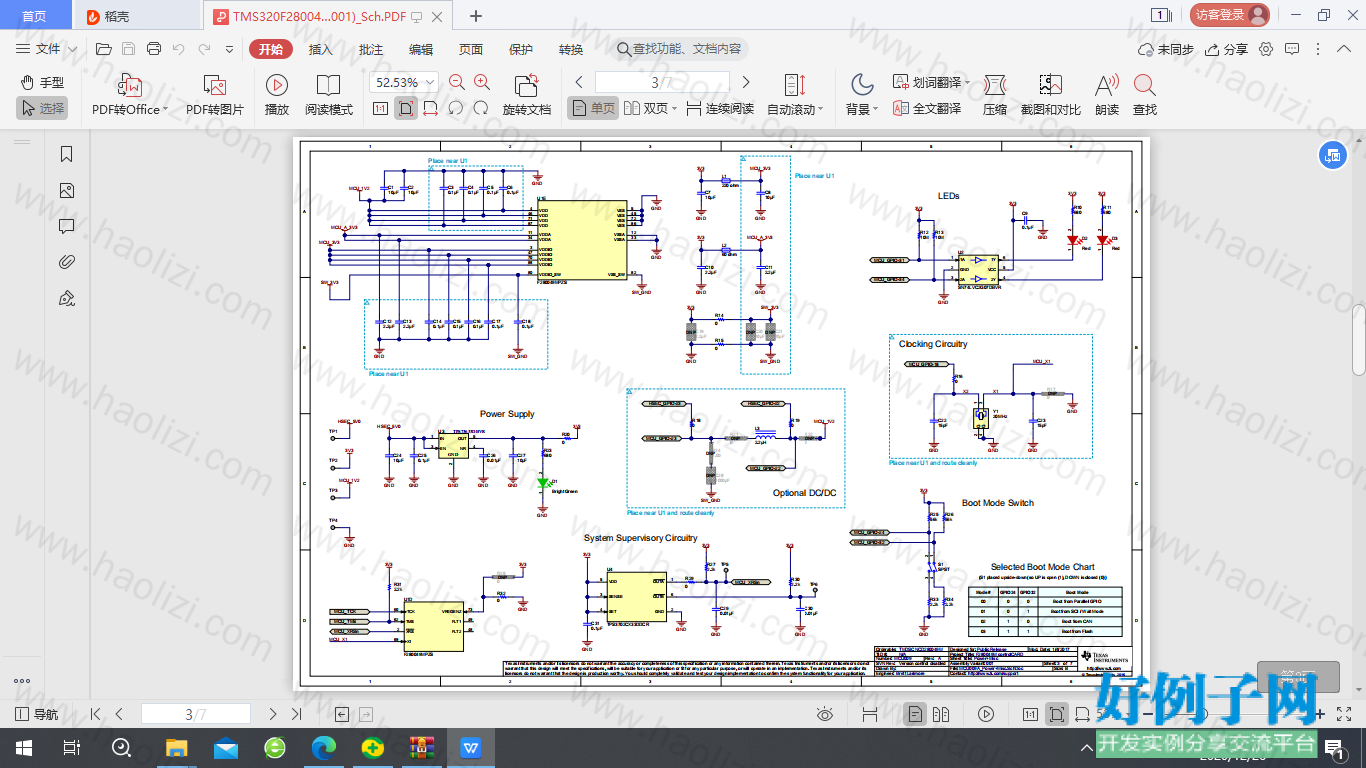
Task: Start Read Aloud (朗读)
Action: (1107, 95)
